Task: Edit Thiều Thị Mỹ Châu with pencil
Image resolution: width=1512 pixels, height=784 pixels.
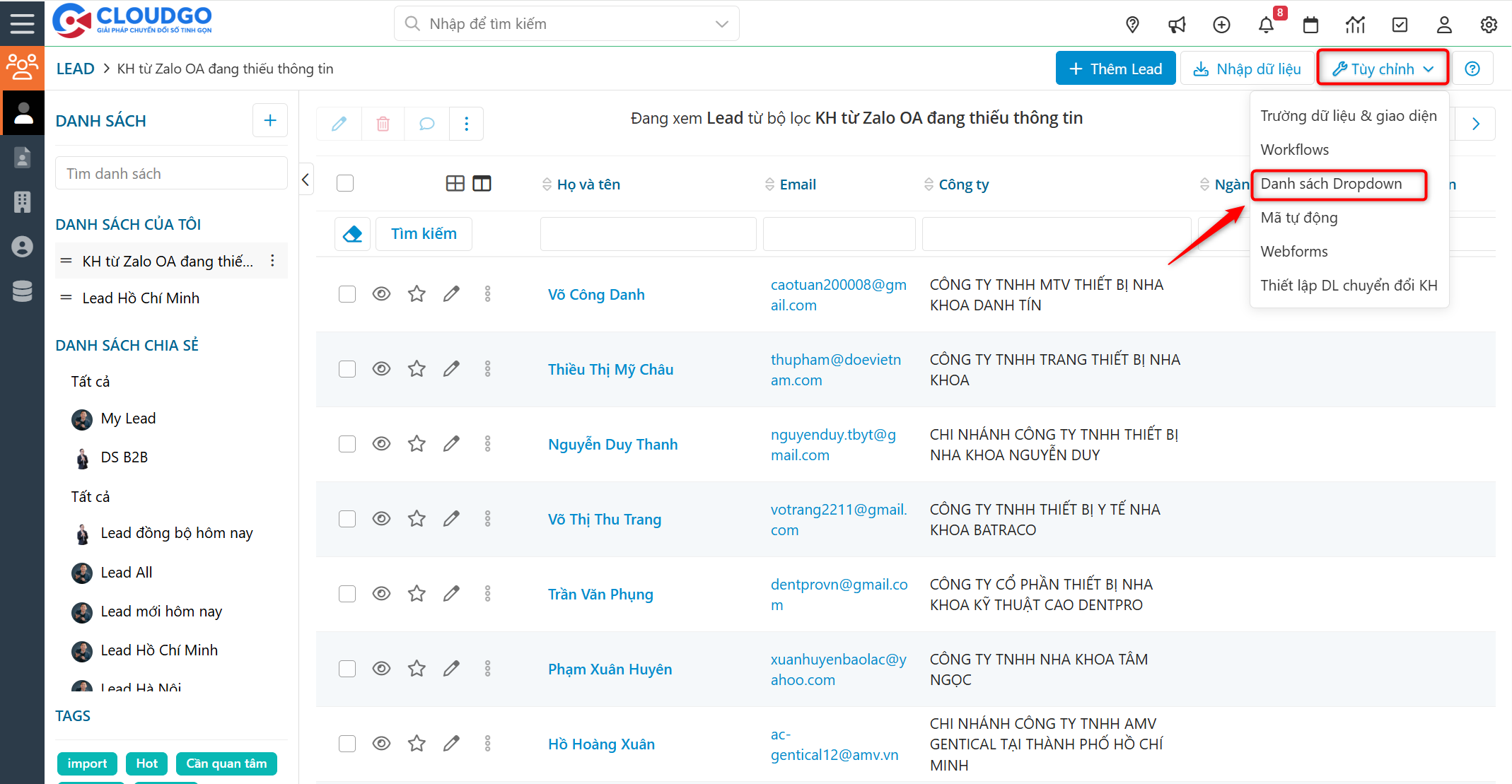Action: [x=451, y=369]
